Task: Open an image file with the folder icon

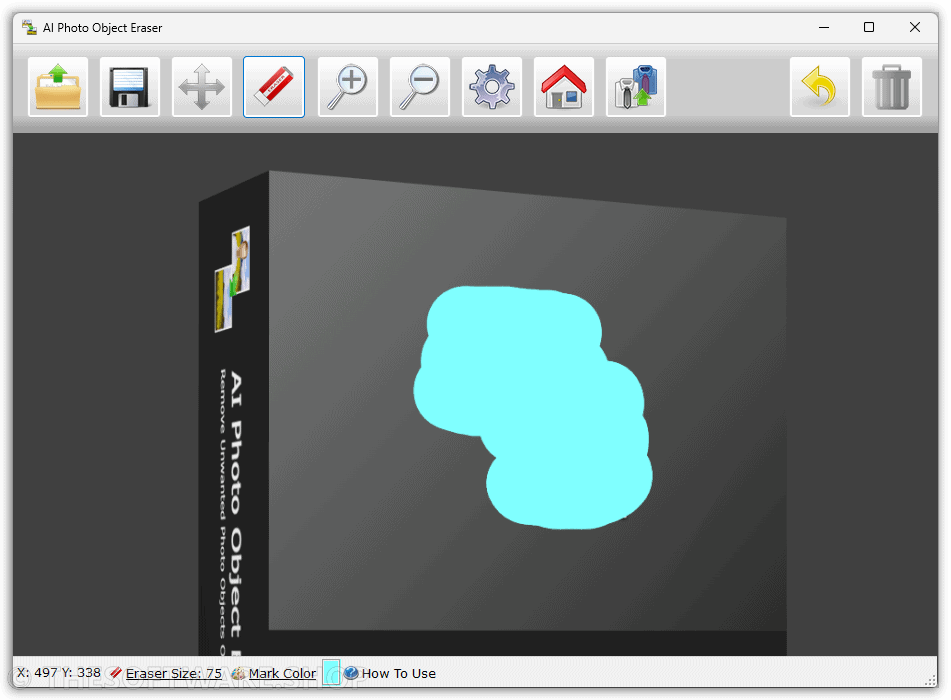Action: (58, 87)
